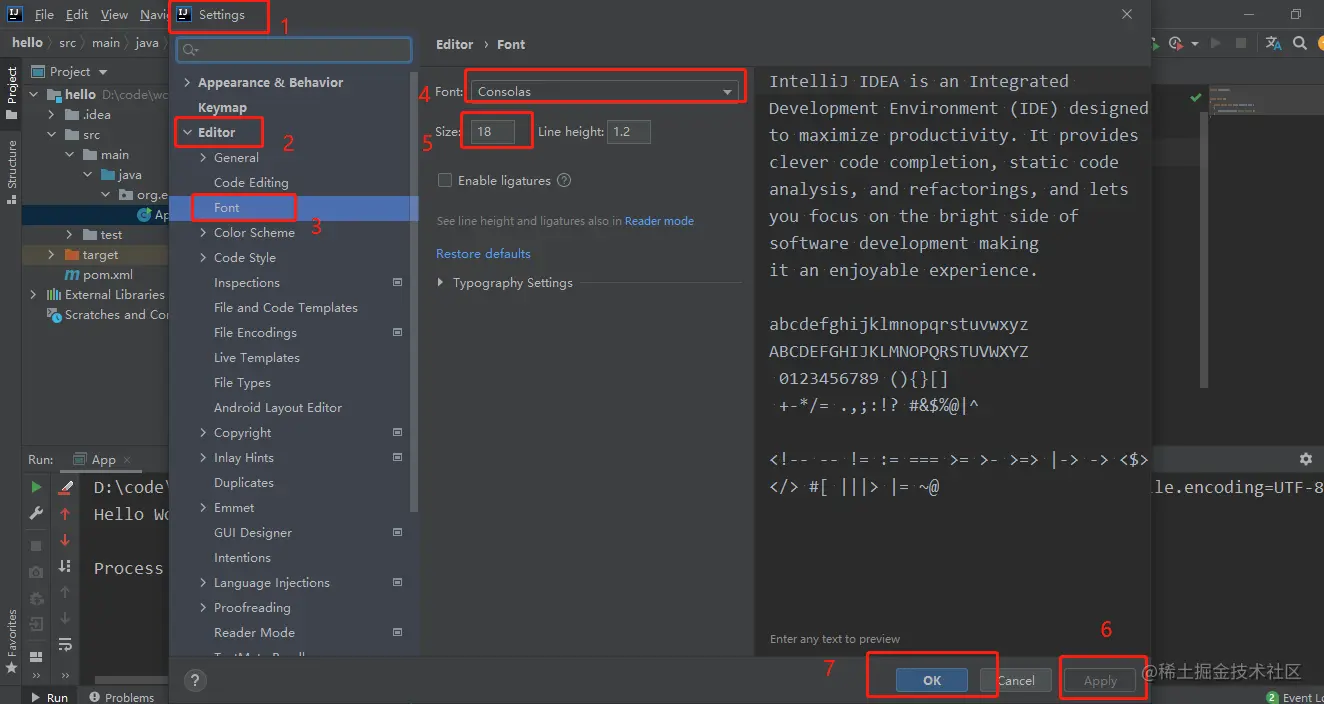Click Editor breadcrumb in Settings header

pos(455,44)
